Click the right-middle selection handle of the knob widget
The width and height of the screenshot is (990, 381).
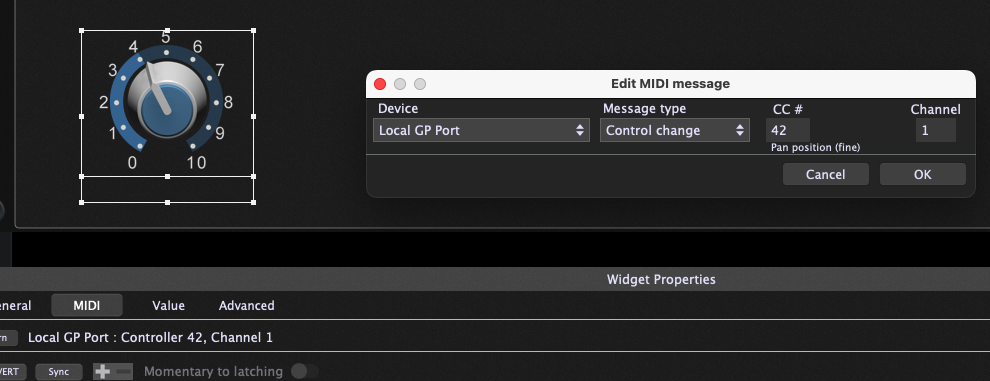click(253, 116)
